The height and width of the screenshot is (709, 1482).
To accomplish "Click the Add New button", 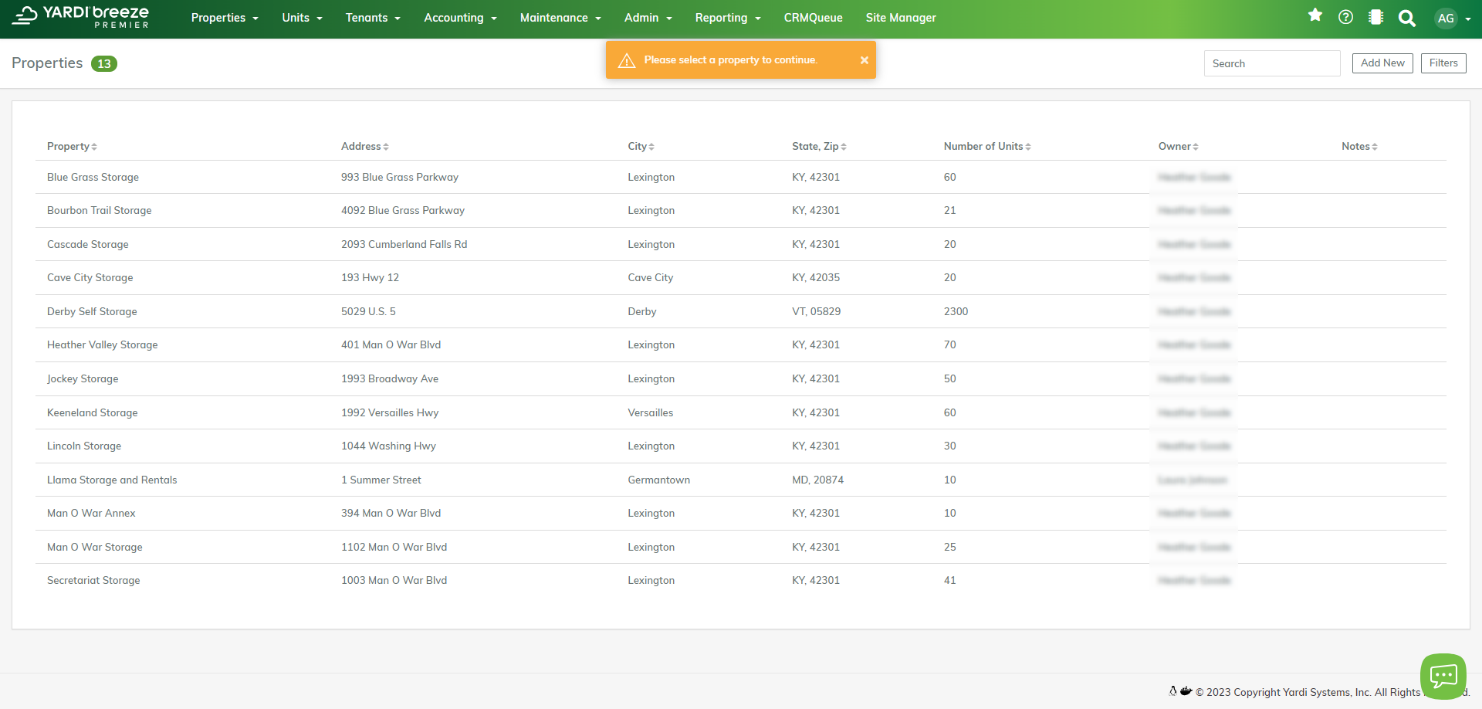I will pyautogui.click(x=1382, y=63).
